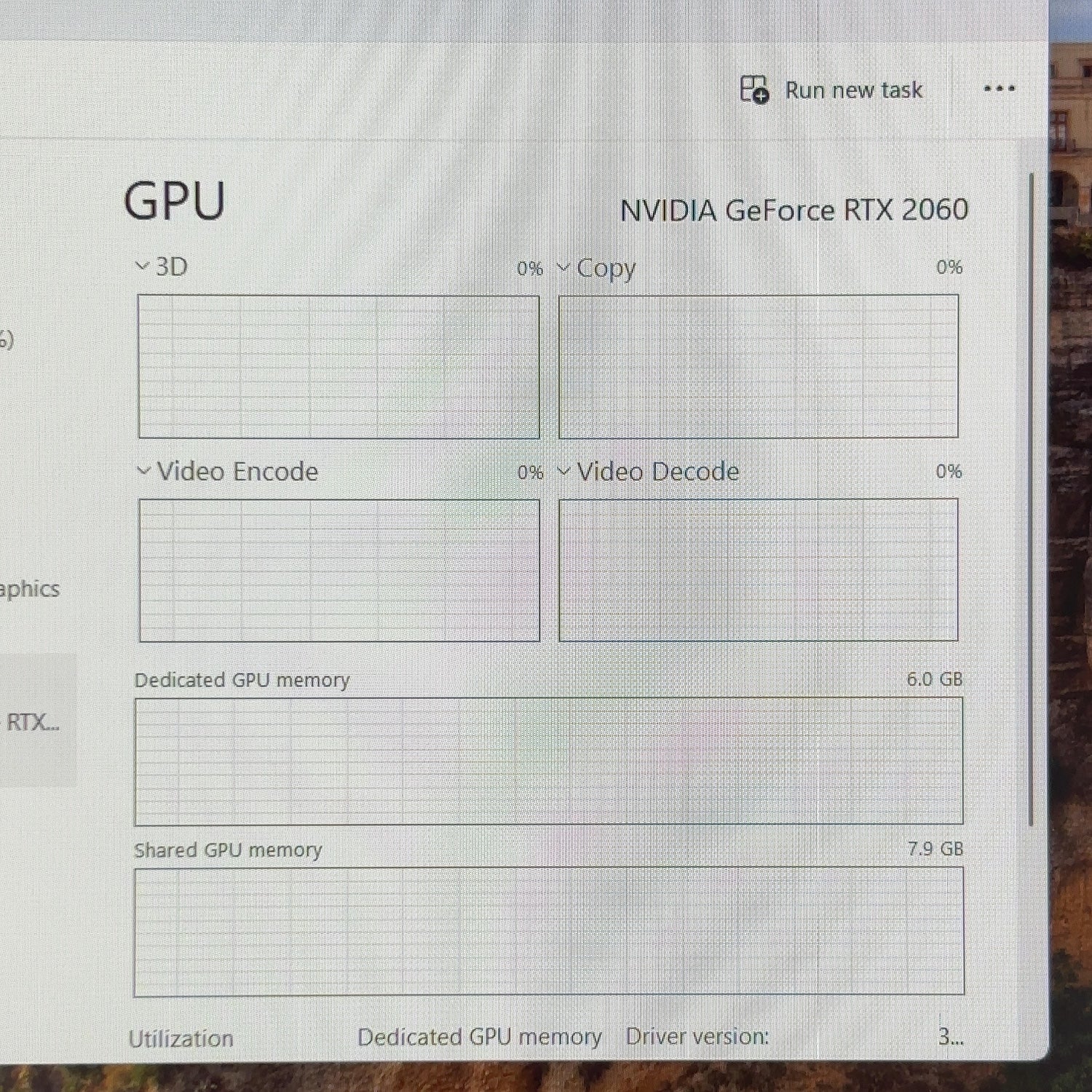Click the Shared GPU memory usage graph
Viewport: 1092px width, 1092px height.
pos(549,931)
